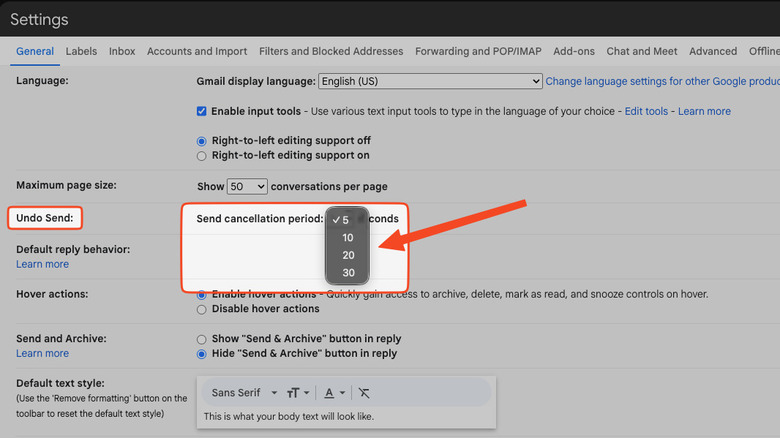Open the Filters and Blocked Addresses tab
The image size is (780, 438).
pos(331,51)
